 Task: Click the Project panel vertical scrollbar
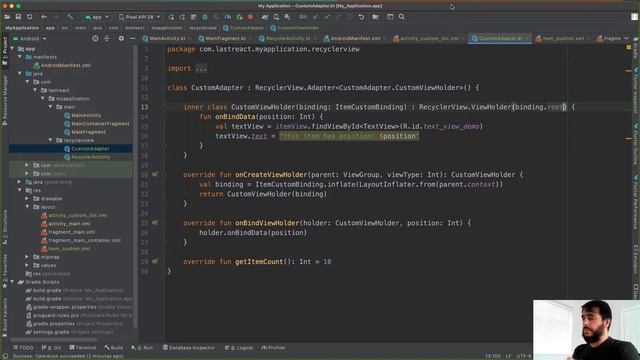click(x=135, y=186)
